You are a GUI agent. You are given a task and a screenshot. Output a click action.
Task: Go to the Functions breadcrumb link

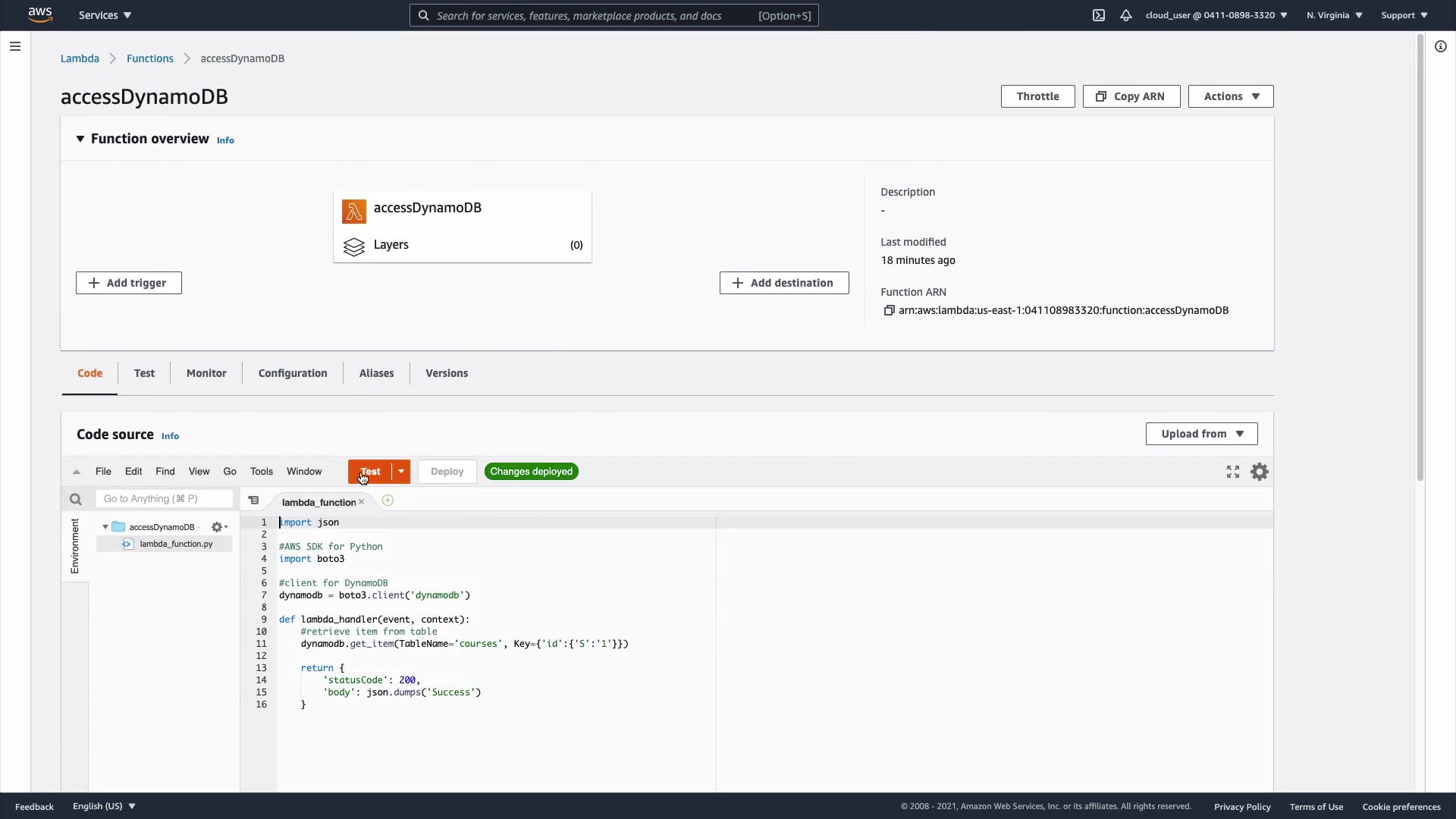pos(149,58)
